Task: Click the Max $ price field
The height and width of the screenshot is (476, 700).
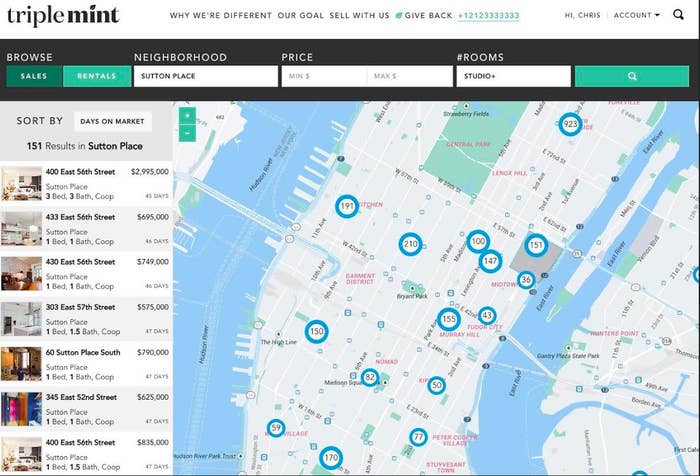Action: click(x=409, y=76)
